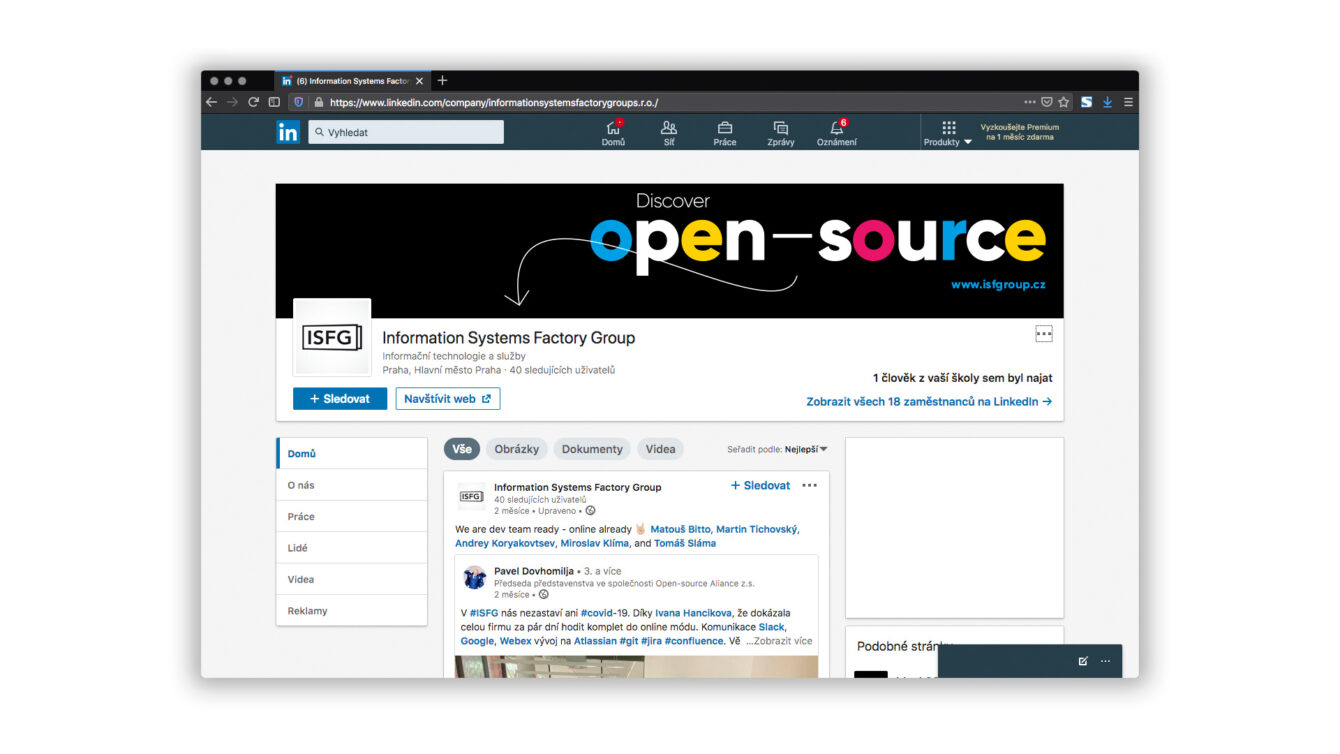Select Domů in the left page menu
1340x754 pixels.
click(352, 453)
